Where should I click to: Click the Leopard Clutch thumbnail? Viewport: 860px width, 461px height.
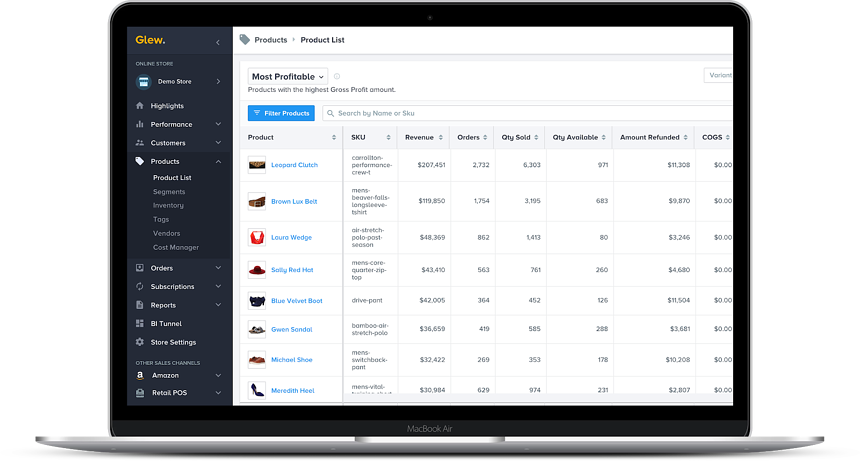coord(257,164)
